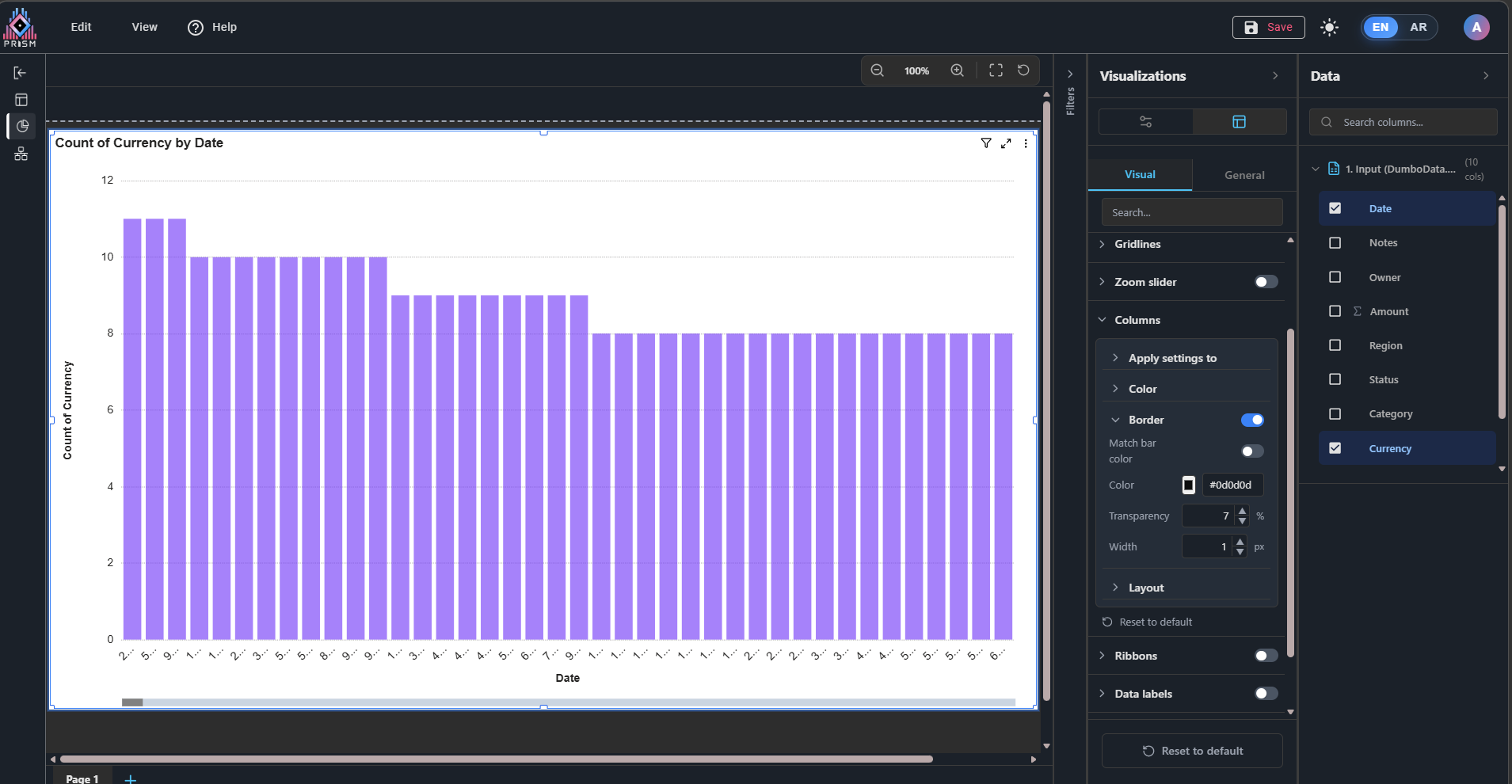Collapse the Columns section

1137,320
